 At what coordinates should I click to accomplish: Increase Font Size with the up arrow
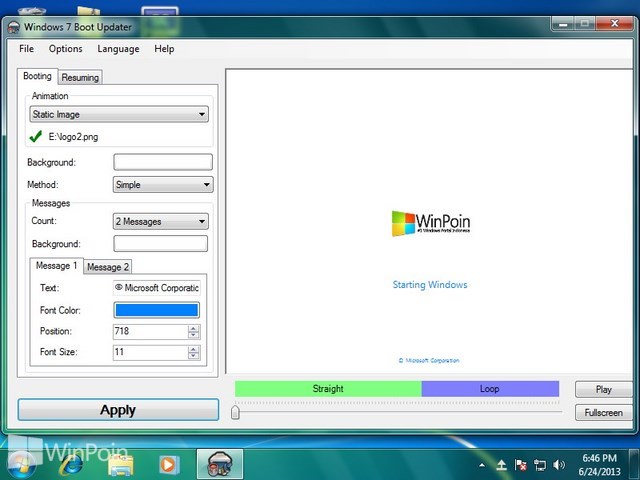pyautogui.click(x=194, y=349)
